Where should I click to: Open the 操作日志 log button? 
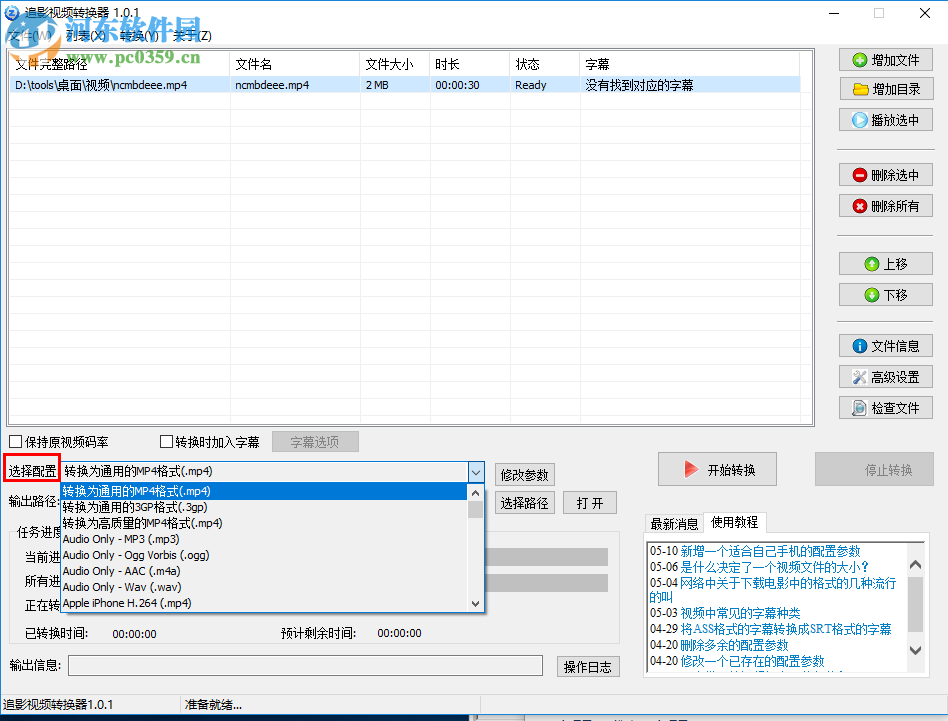coord(588,667)
